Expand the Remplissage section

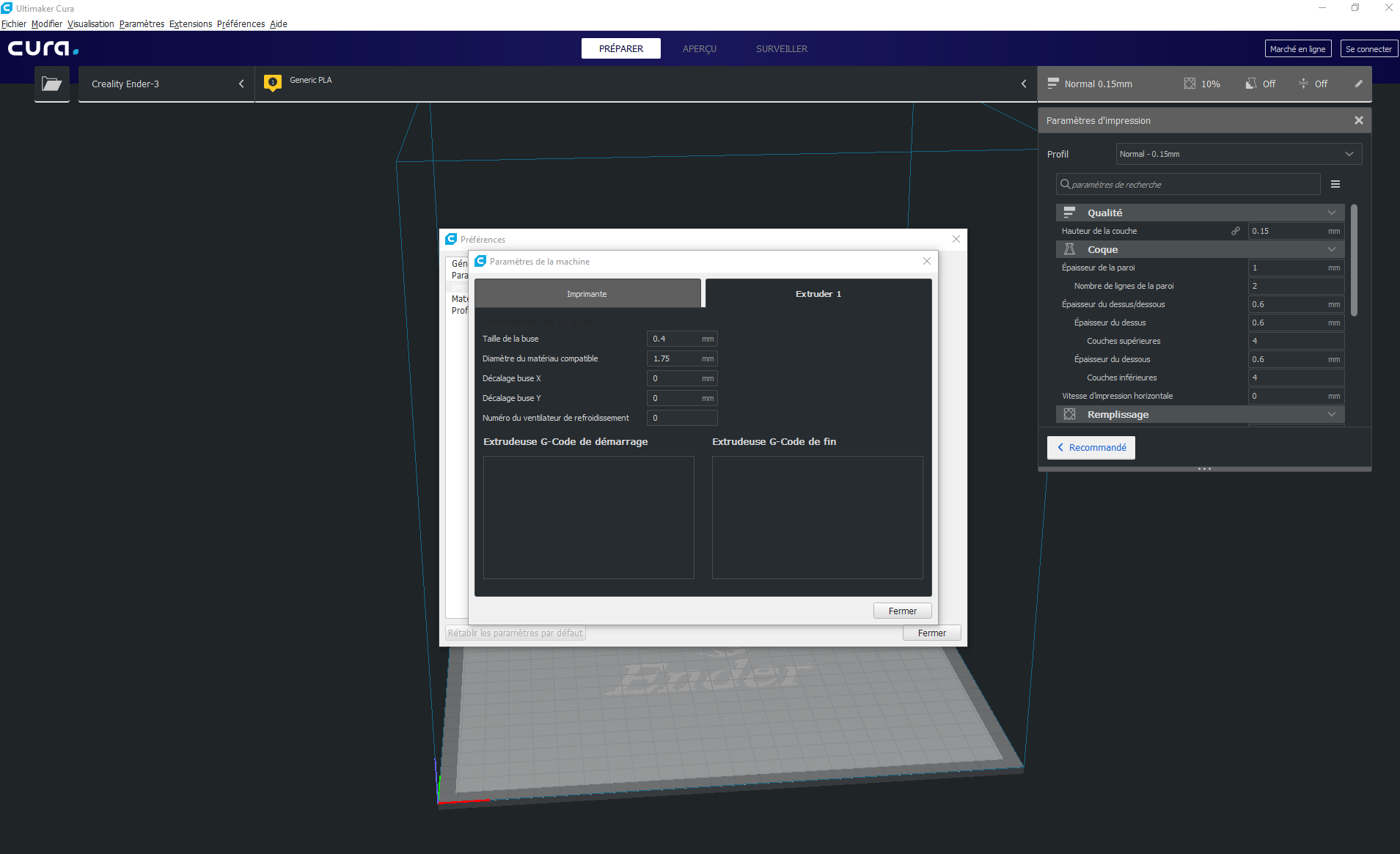click(1332, 414)
